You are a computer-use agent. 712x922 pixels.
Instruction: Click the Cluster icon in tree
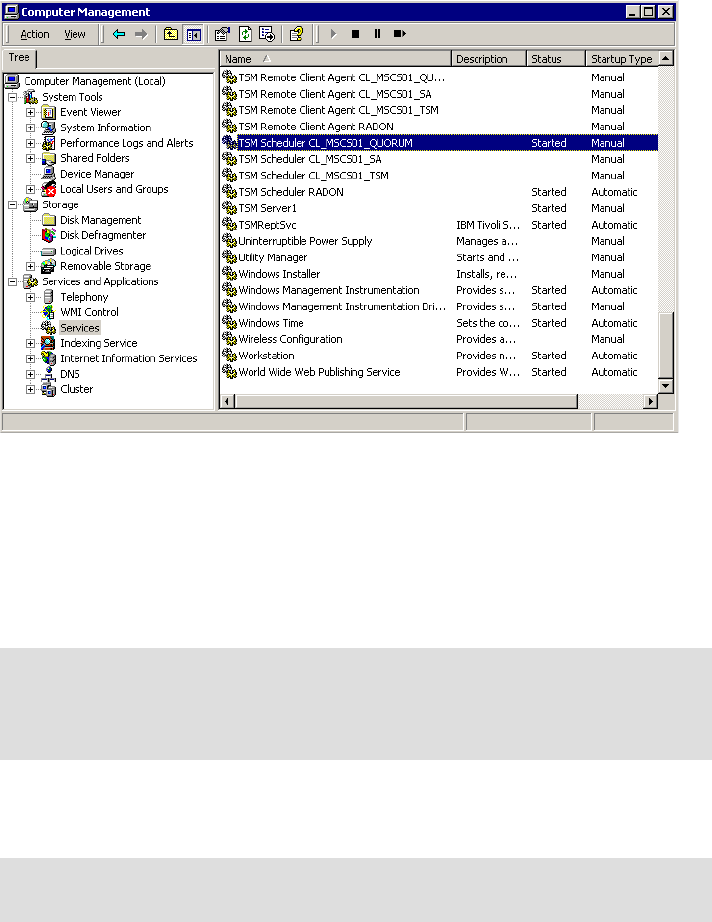(48, 389)
